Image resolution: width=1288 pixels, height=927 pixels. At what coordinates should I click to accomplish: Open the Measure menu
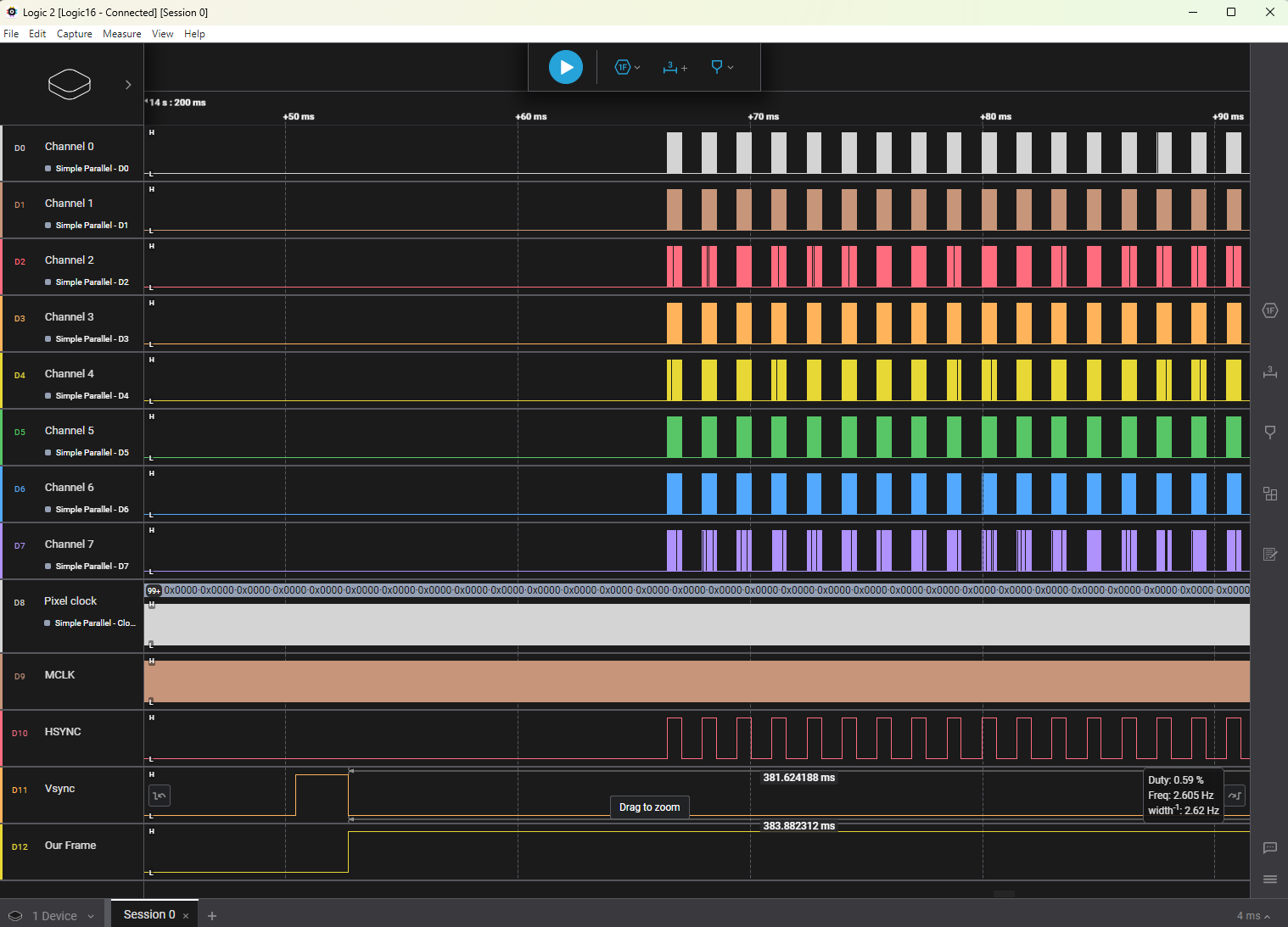click(122, 34)
